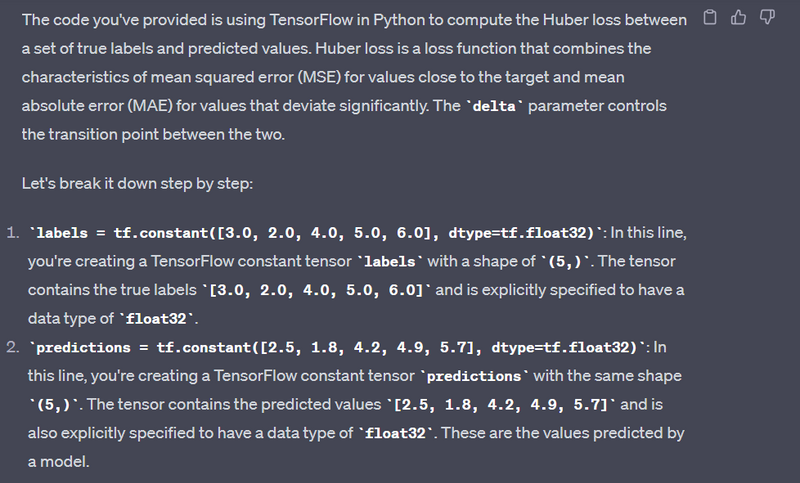800x483 pixels.
Task: Click the `(5,)` shape code in item one
Action: tap(565, 262)
